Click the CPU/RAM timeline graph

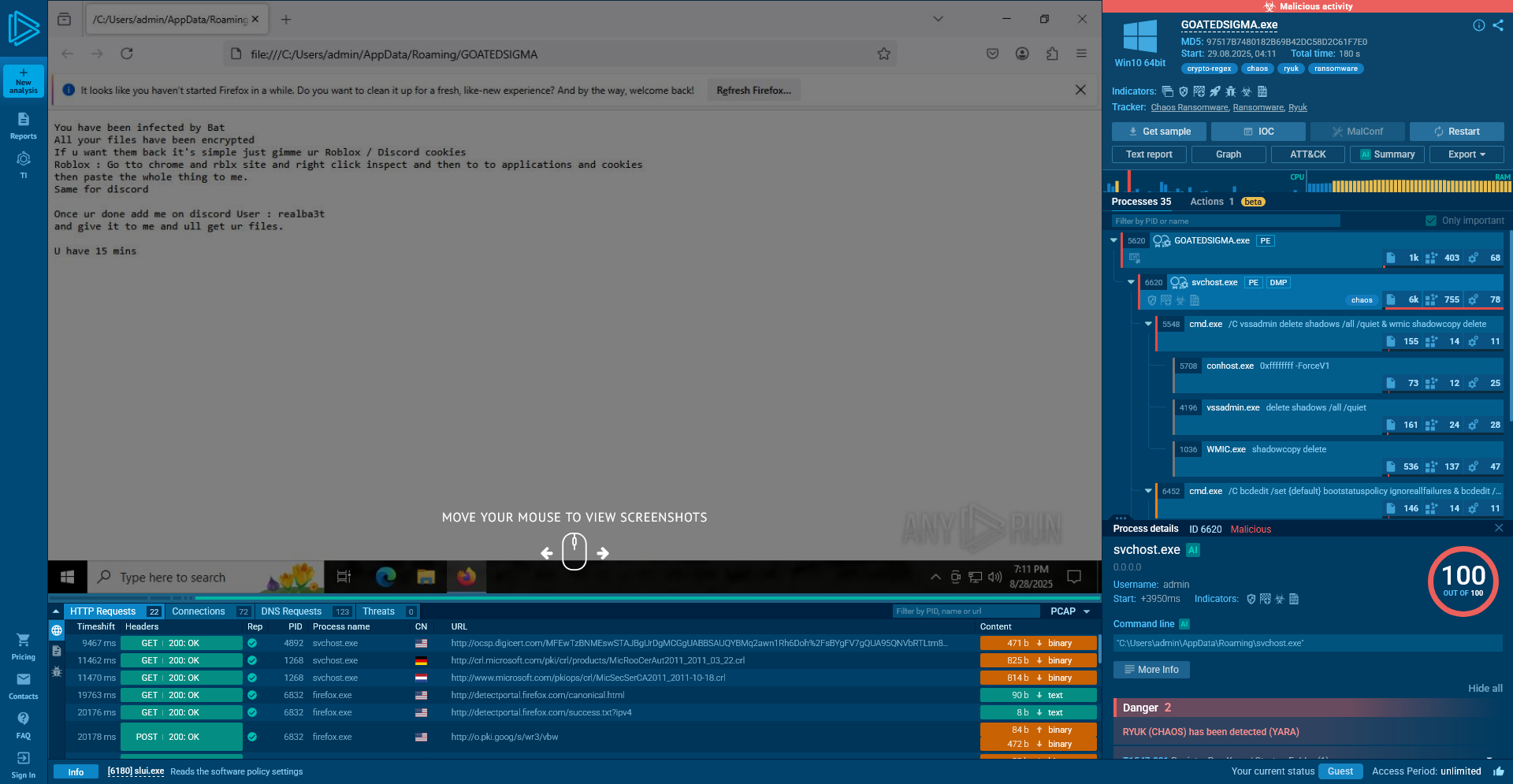[x=1307, y=183]
